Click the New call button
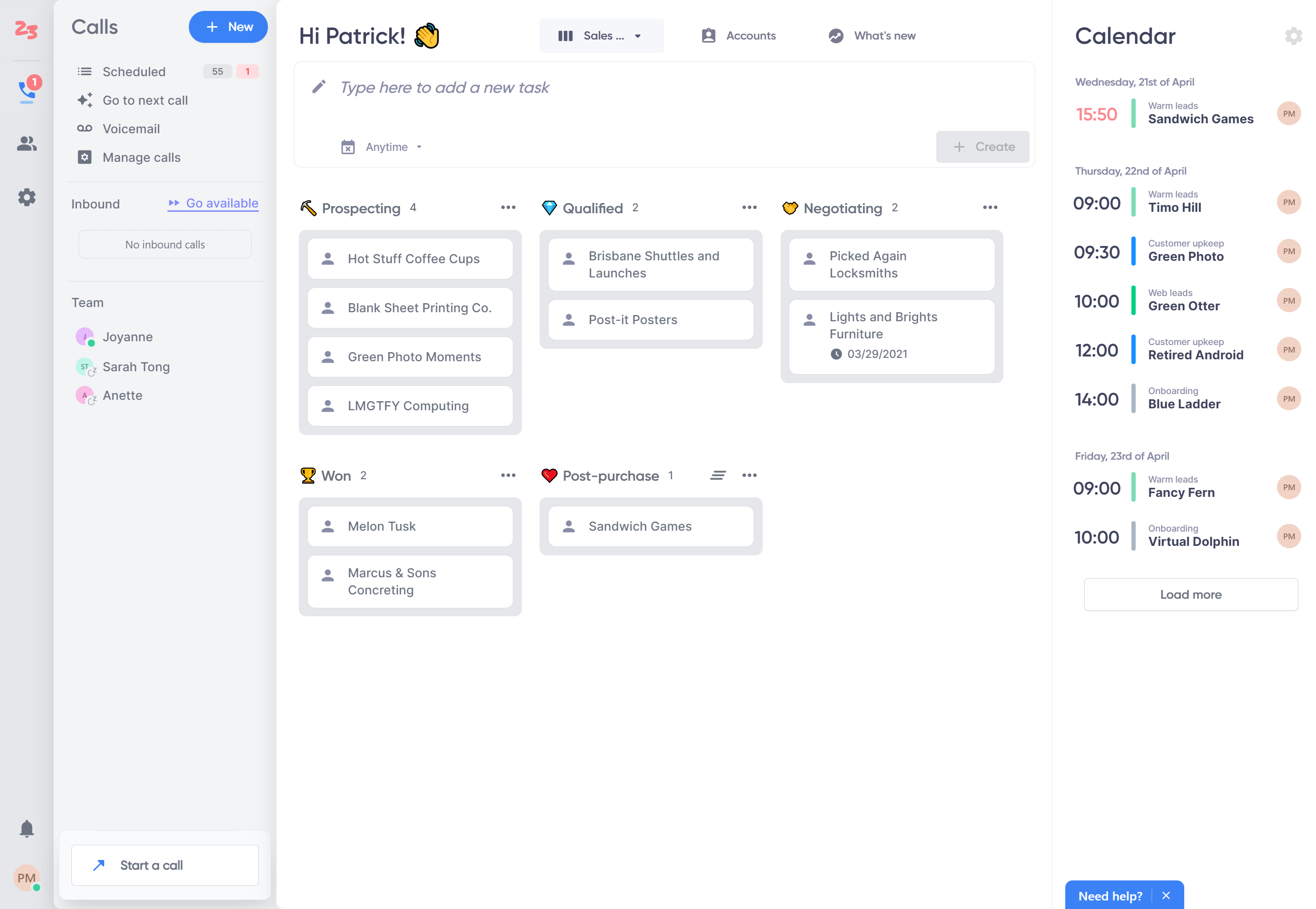 pyautogui.click(x=228, y=27)
